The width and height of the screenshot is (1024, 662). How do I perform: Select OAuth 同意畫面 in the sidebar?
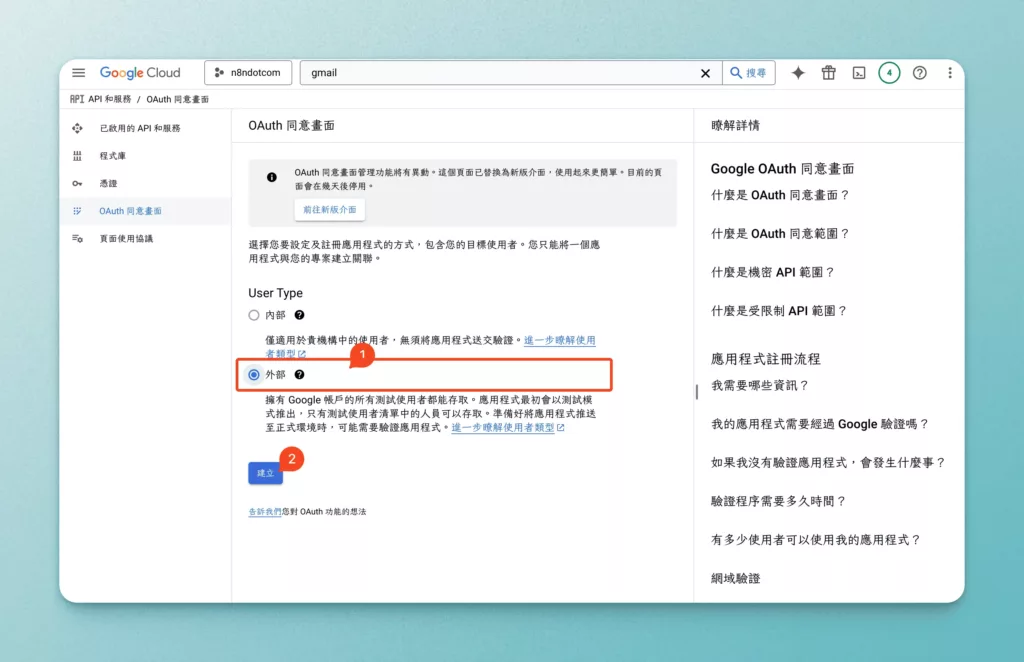click(130, 211)
